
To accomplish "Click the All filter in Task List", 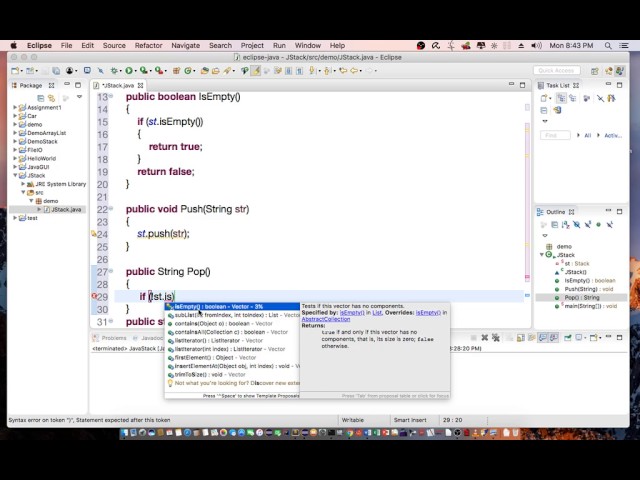I will pos(587,136).
